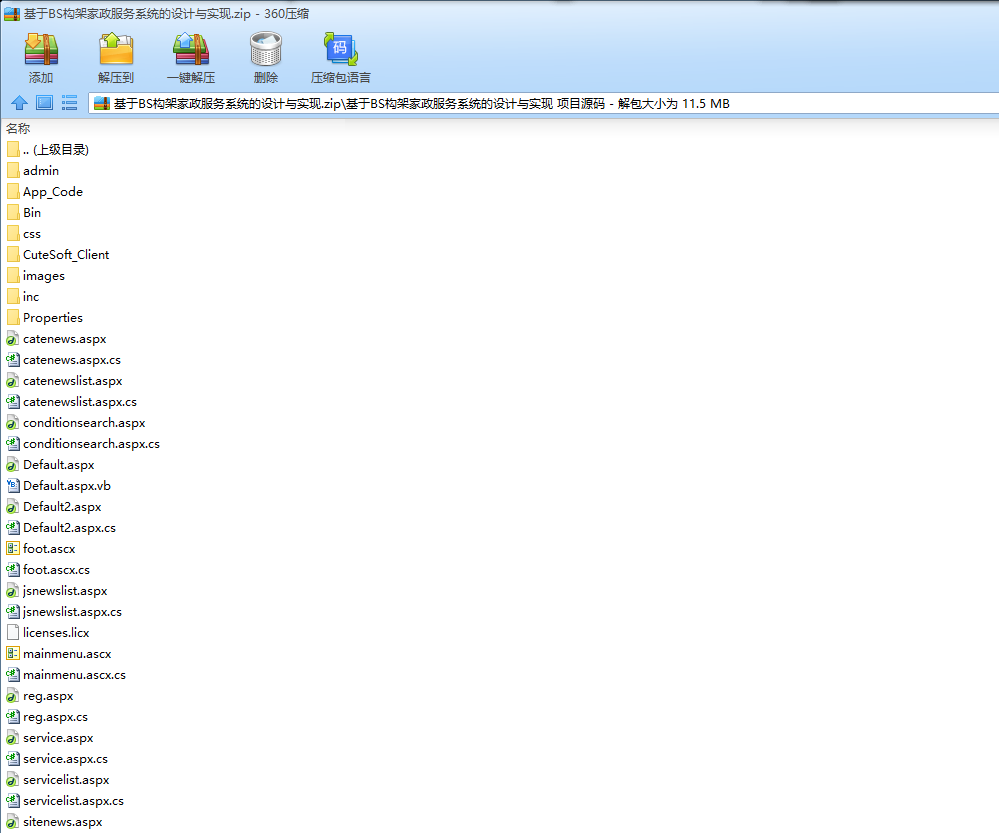The height and width of the screenshot is (833, 999).
Task: Click the 360压缩 app icon in title bar
Action: (x=12, y=13)
